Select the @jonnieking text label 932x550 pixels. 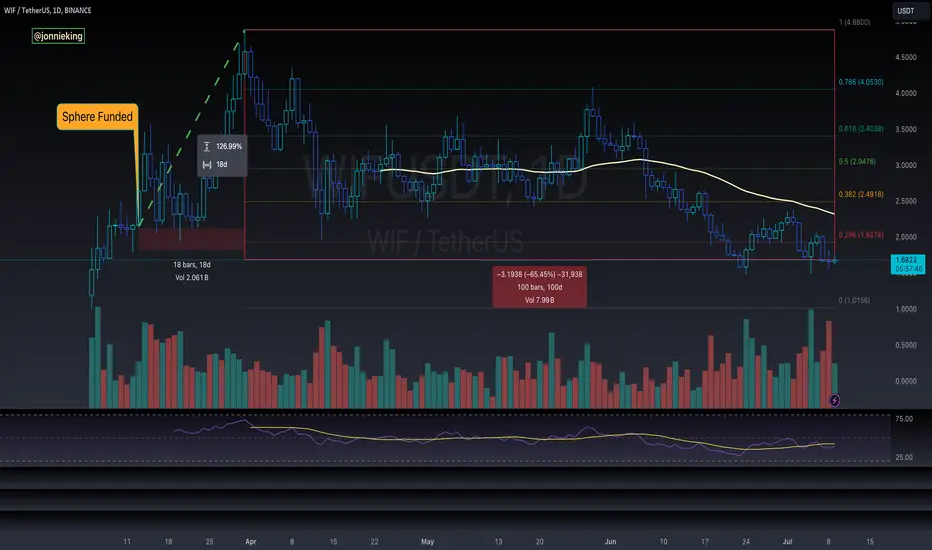(x=58, y=36)
